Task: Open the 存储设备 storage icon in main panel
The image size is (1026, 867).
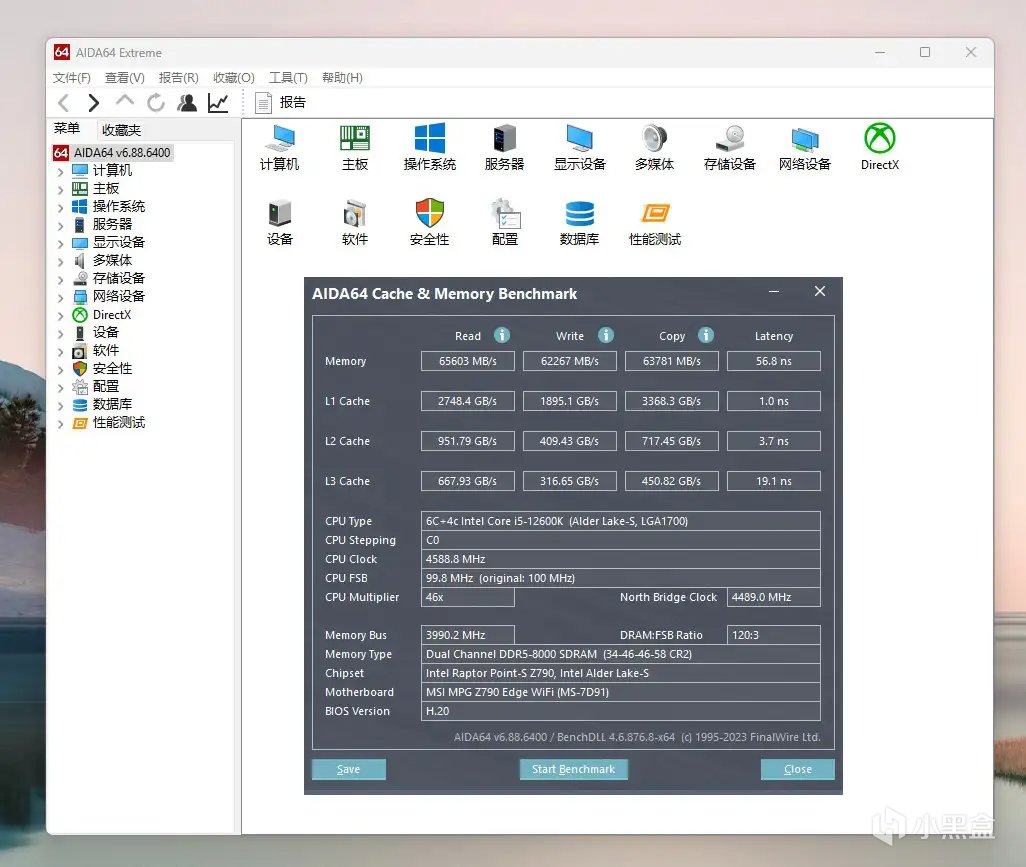Action: pyautogui.click(x=730, y=147)
